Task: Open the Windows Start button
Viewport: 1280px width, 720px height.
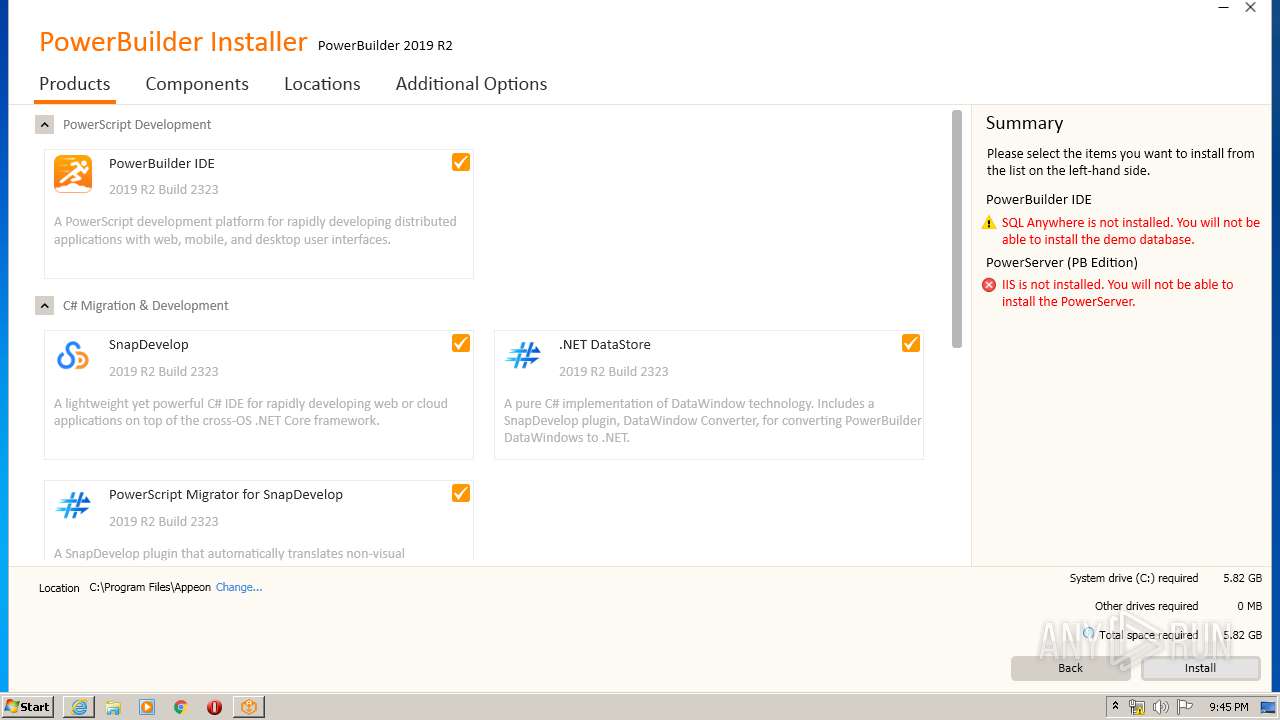Action: [28, 707]
